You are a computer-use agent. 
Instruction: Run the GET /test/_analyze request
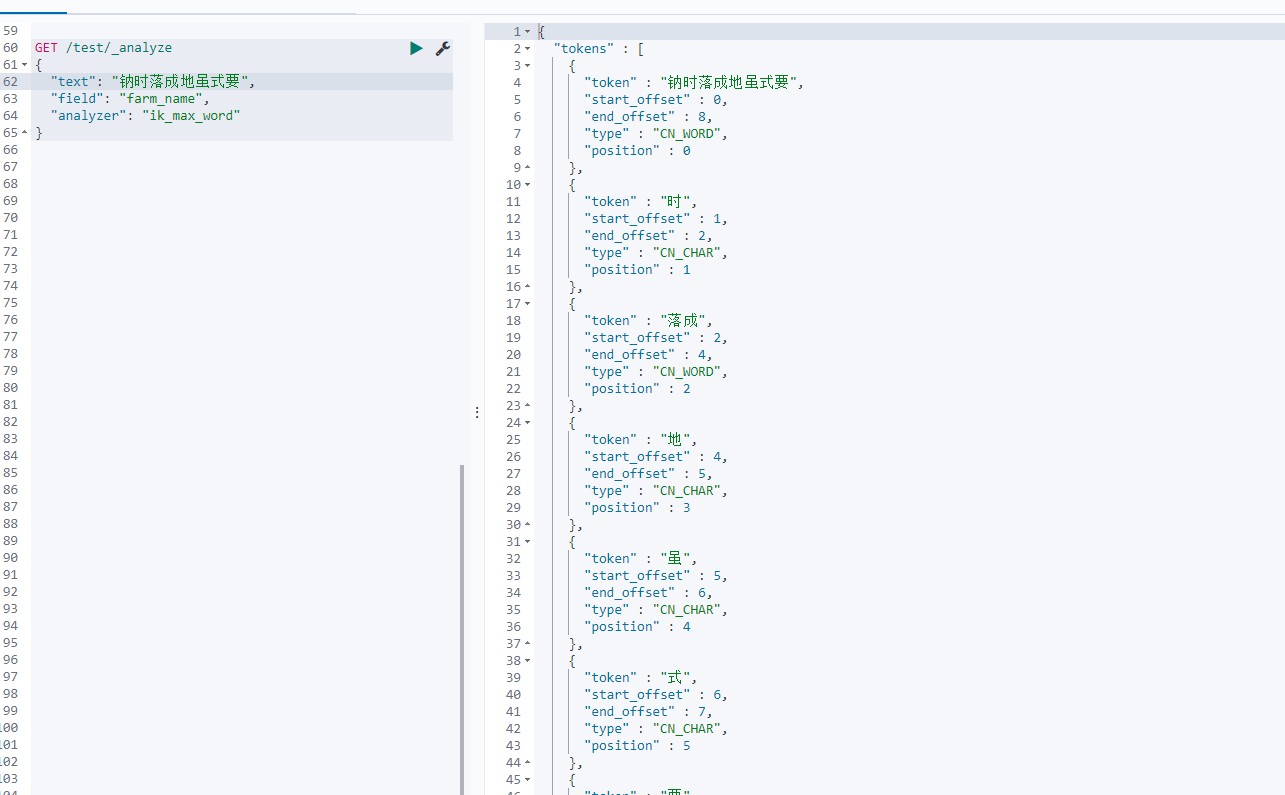pyautogui.click(x=416, y=48)
